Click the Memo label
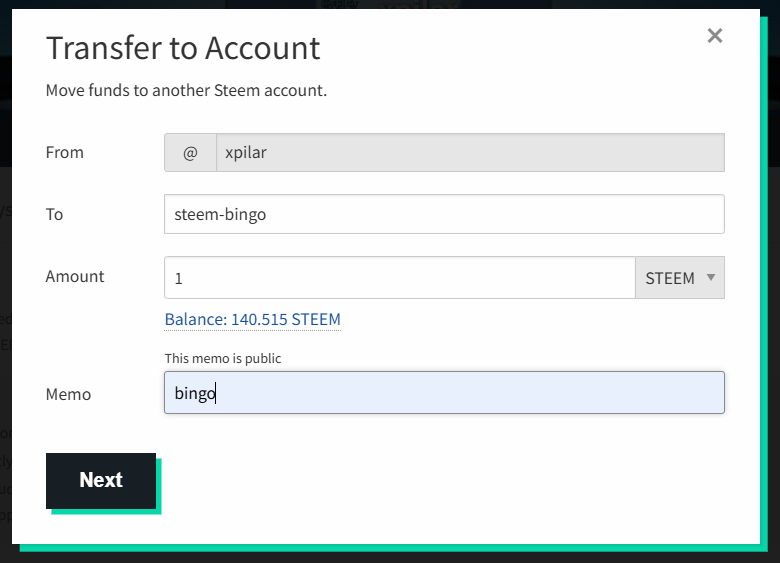This screenshot has height=563, width=780. click(x=68, y=394)
